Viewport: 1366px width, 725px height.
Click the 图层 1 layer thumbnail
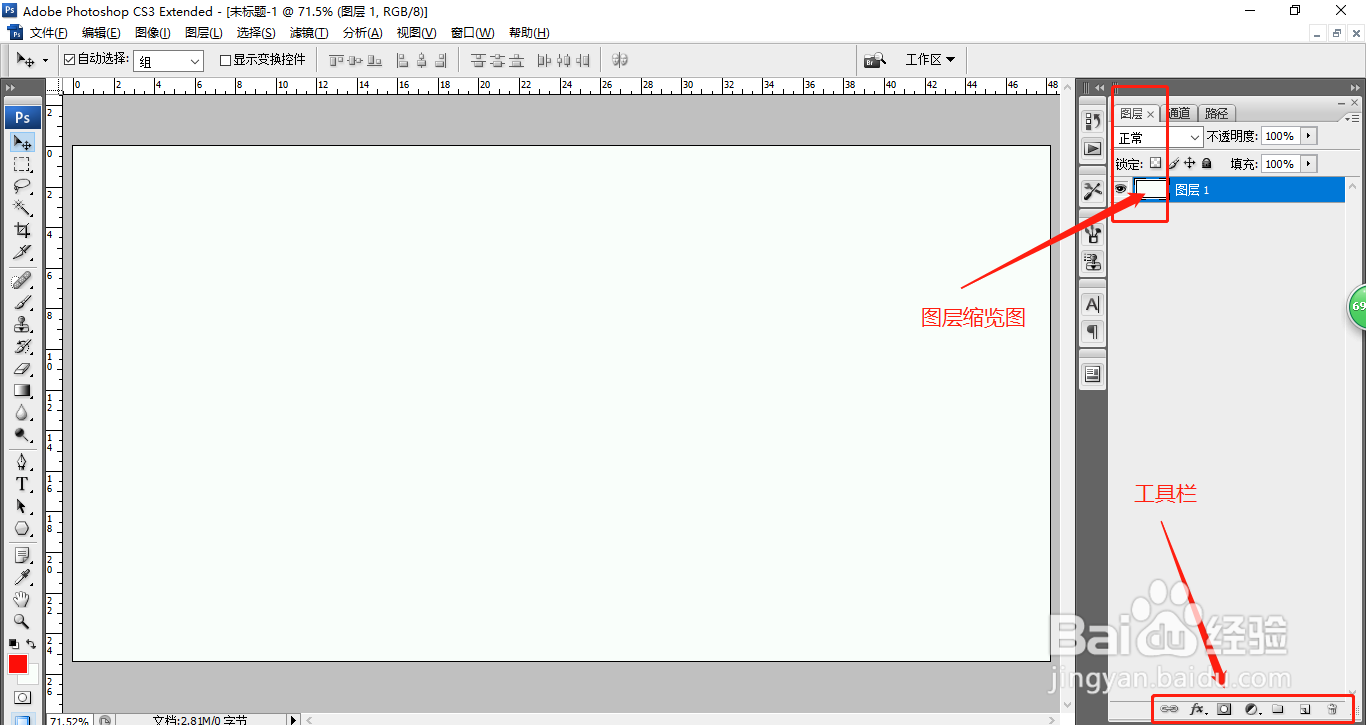pos(1152,189)
